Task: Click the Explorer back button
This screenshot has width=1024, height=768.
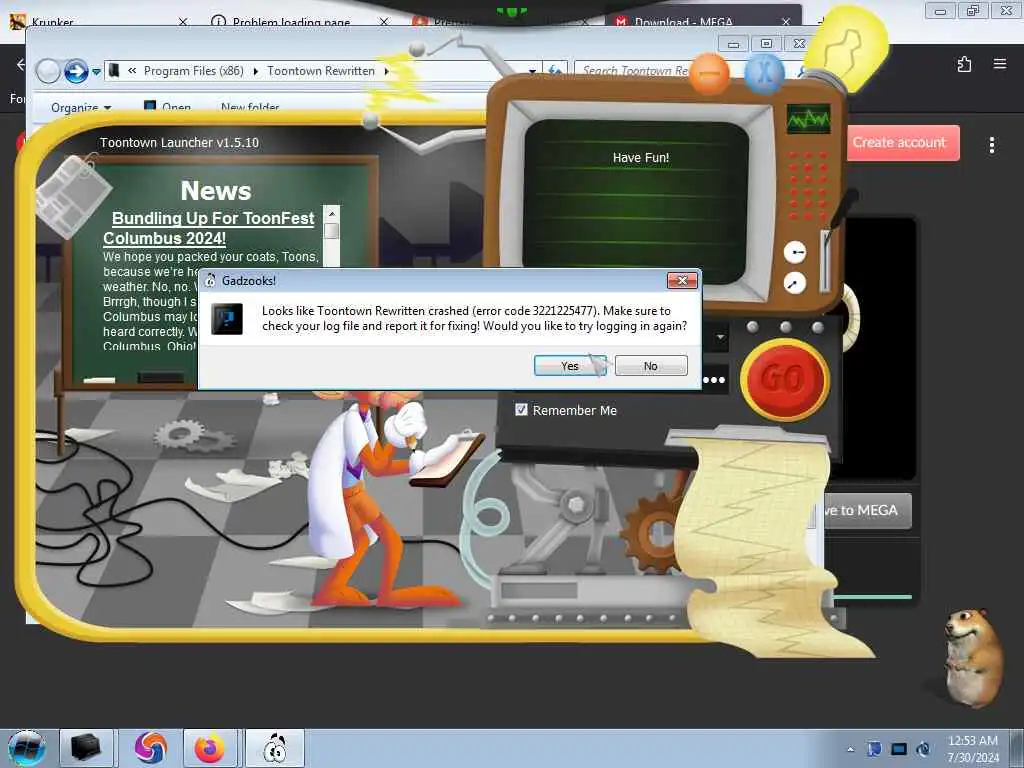Action: [48, 71]
